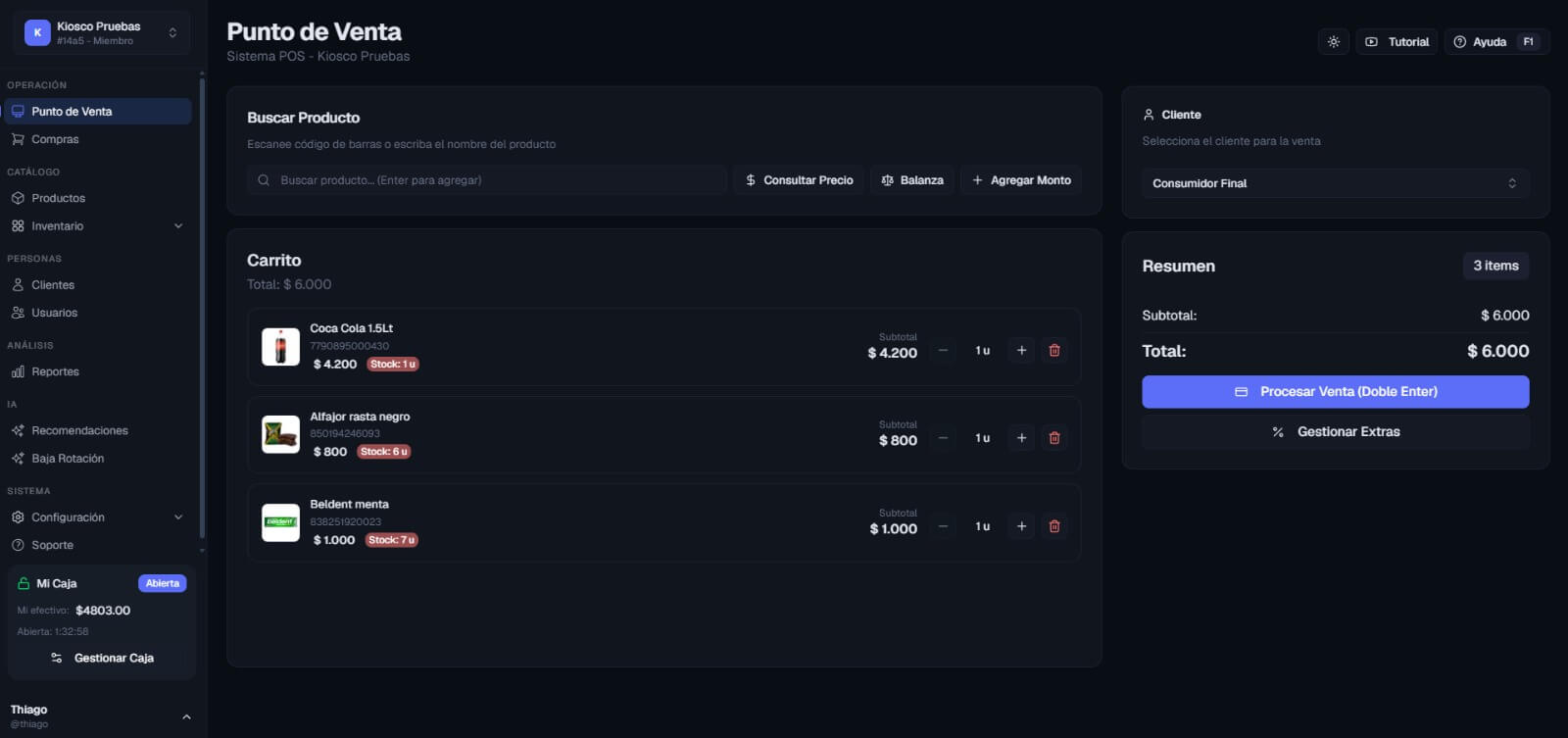Click Consultar Precio button

coord(799,180)
